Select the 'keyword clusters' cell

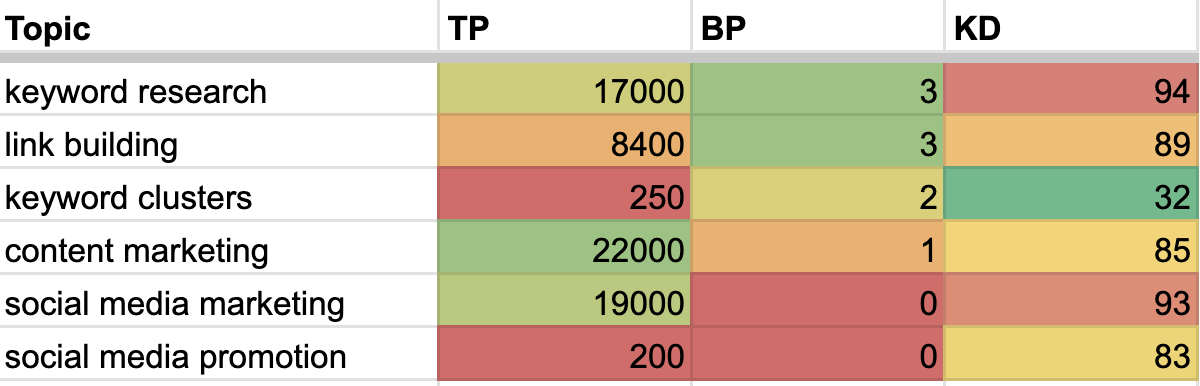click(x=219, y=198)
